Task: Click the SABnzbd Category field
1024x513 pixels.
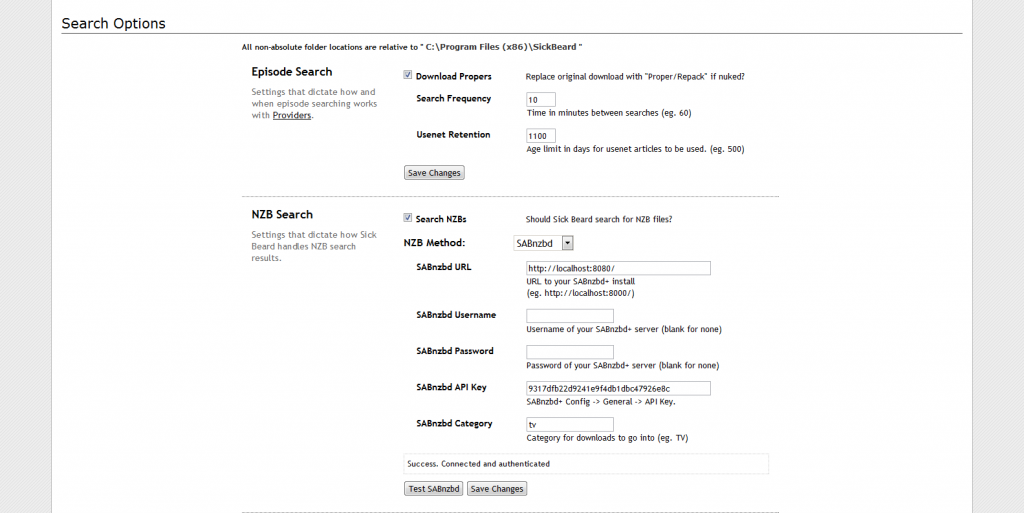Action: [x=570, y=424]
